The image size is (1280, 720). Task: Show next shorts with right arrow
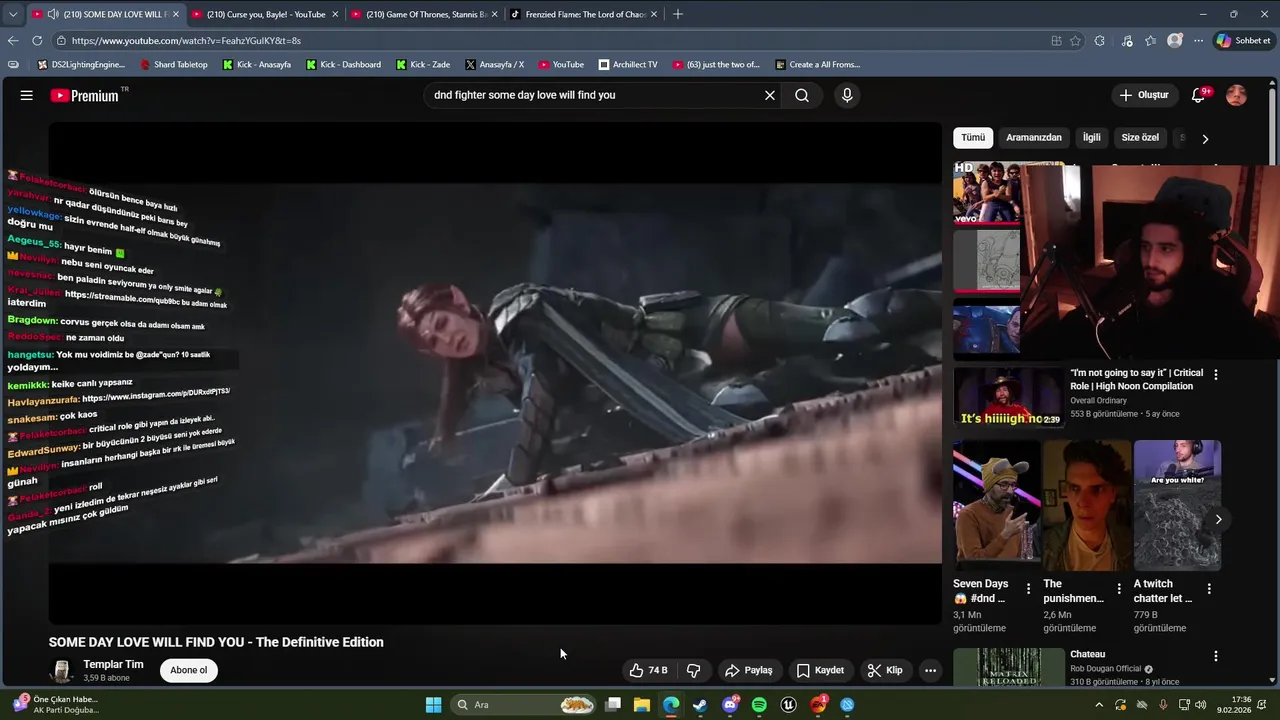click(1218, 519)
